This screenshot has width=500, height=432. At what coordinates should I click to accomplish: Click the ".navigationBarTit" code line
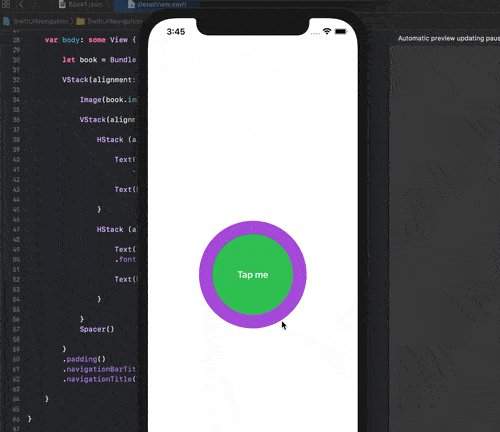(x=99, y=369)
